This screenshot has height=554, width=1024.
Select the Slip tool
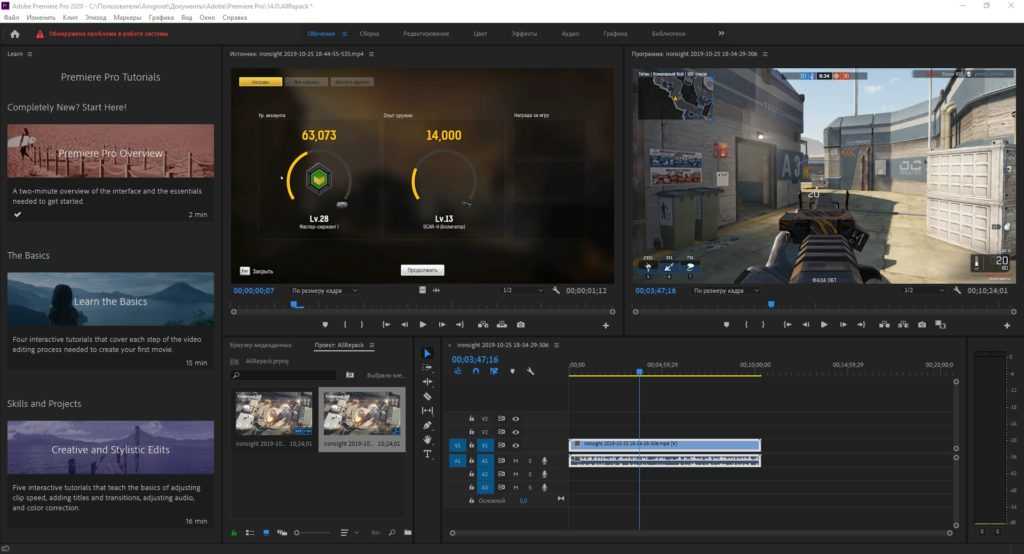[427, 411]
